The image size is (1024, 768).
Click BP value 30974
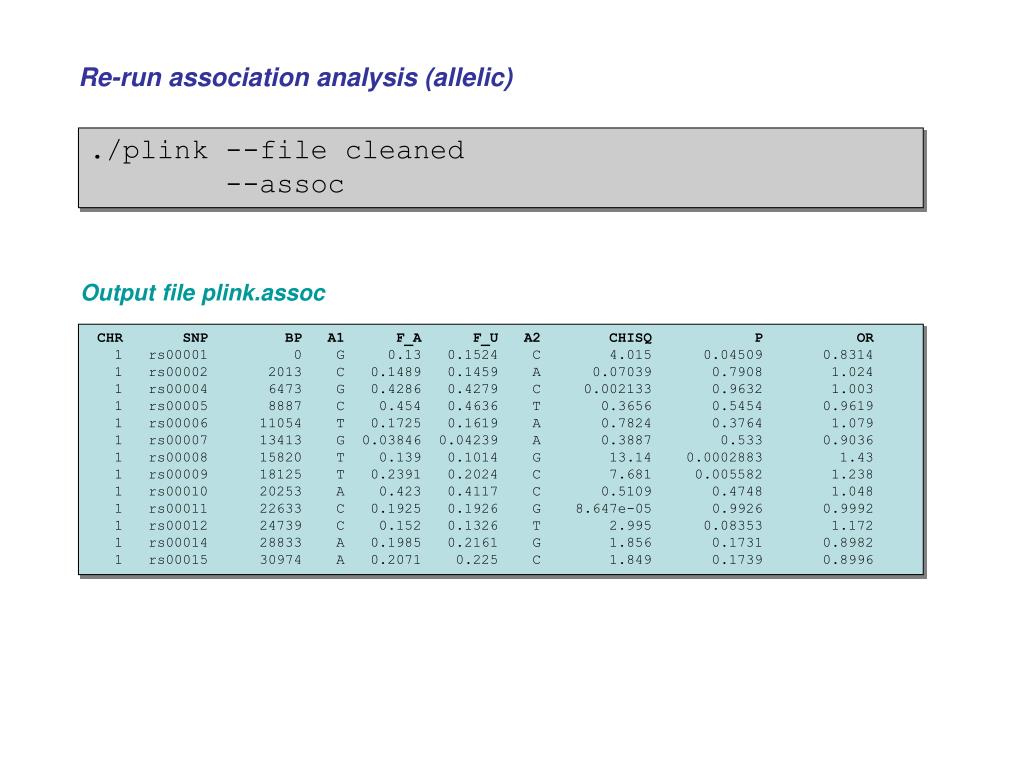(x=281, y=560)
